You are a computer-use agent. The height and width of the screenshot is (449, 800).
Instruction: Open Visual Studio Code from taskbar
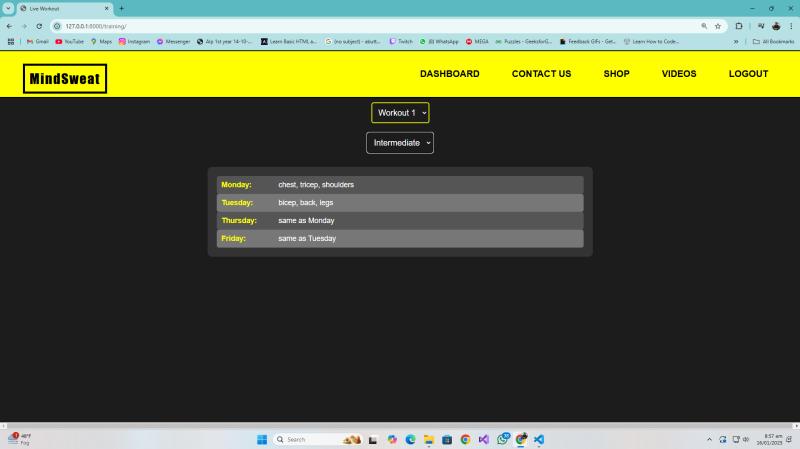(539, 439)
